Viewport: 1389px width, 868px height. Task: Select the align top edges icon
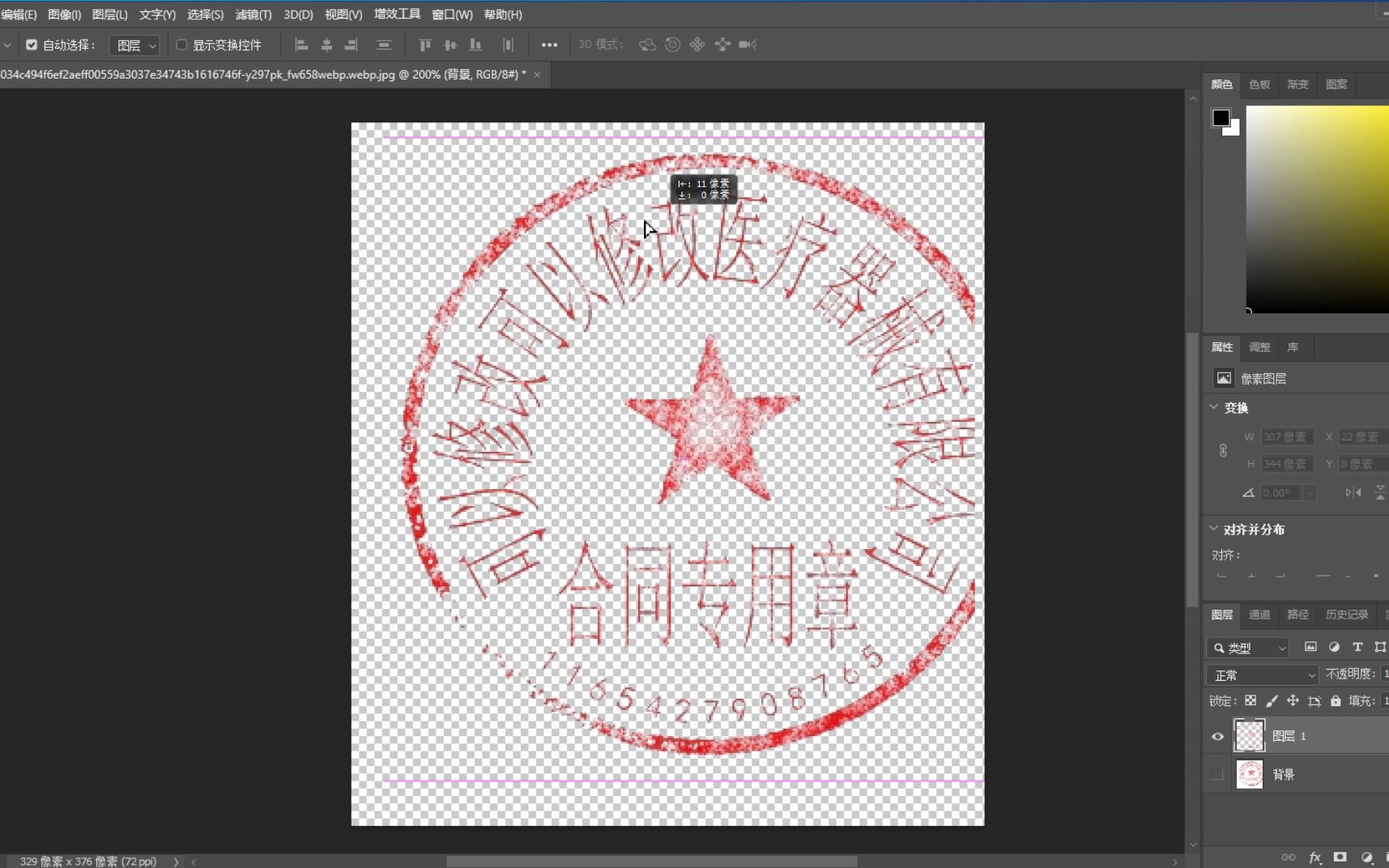point(426,45)
